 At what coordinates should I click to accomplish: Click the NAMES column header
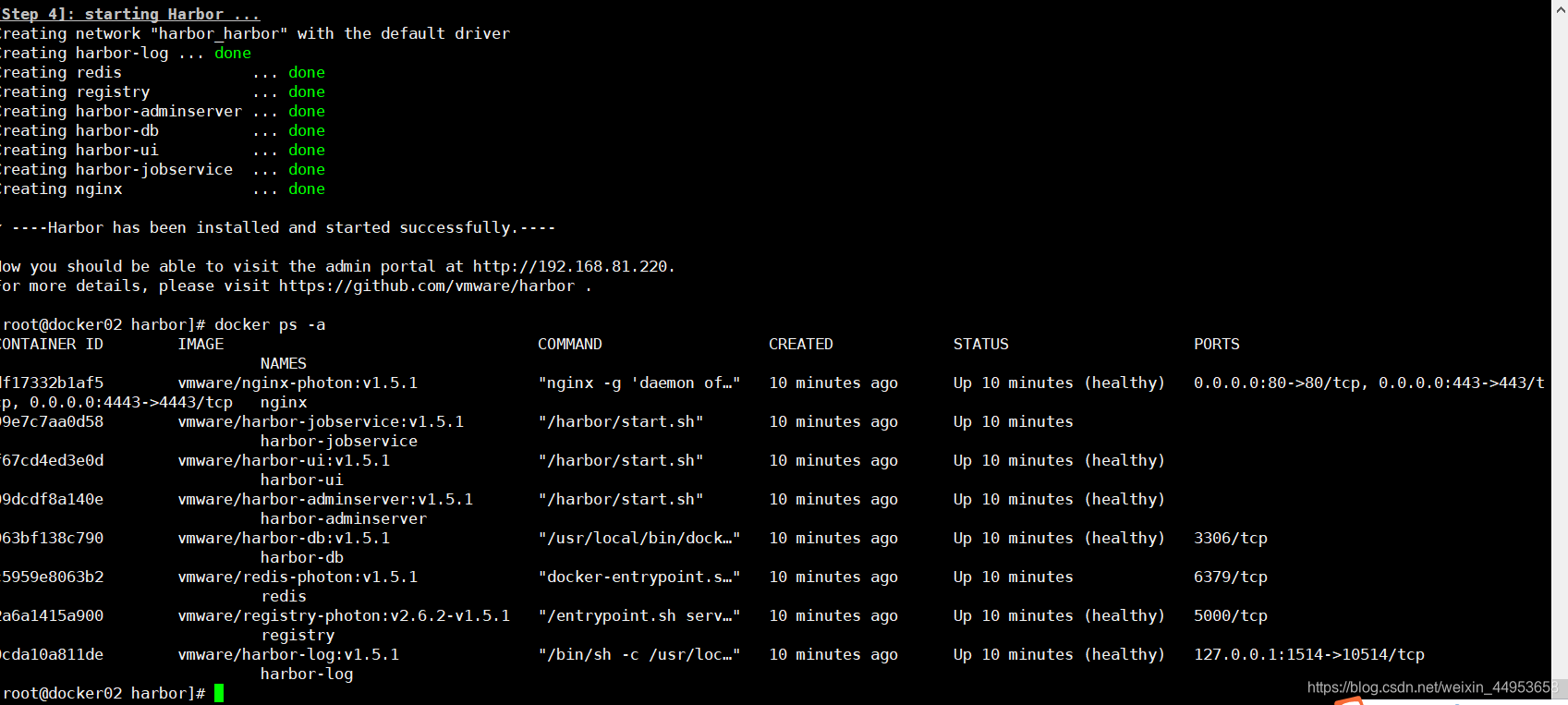point(284,363)
